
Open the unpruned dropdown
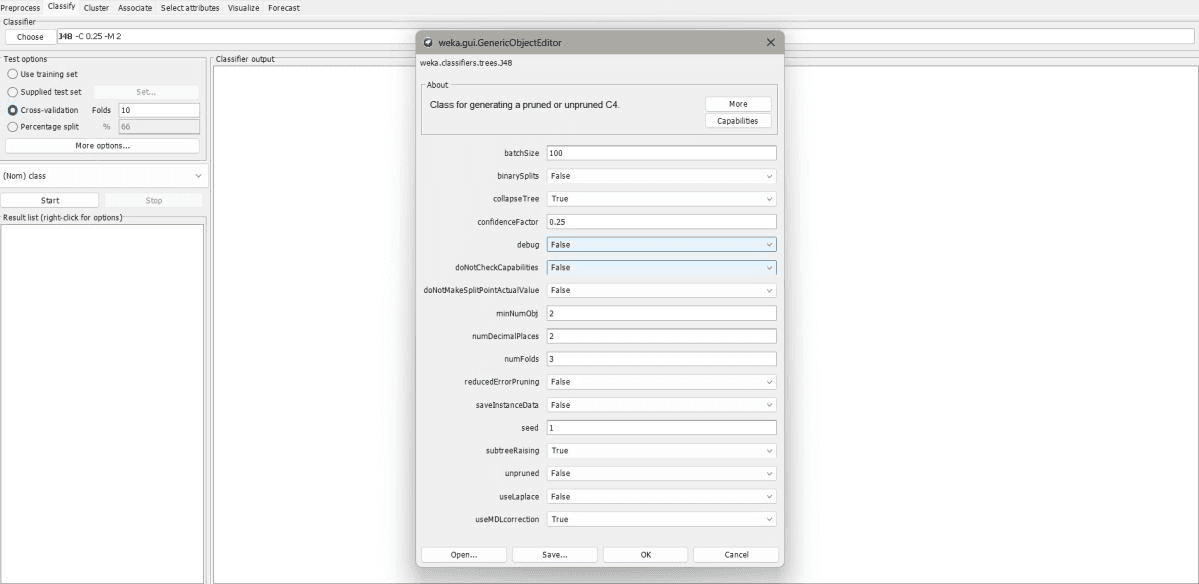[x=661, y=473]
